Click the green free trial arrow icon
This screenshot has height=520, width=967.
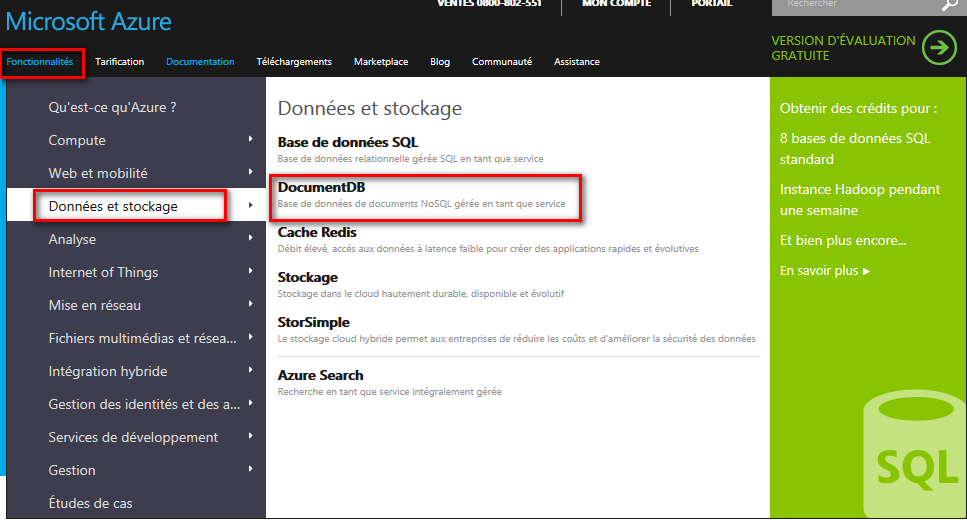pos(939,47)
